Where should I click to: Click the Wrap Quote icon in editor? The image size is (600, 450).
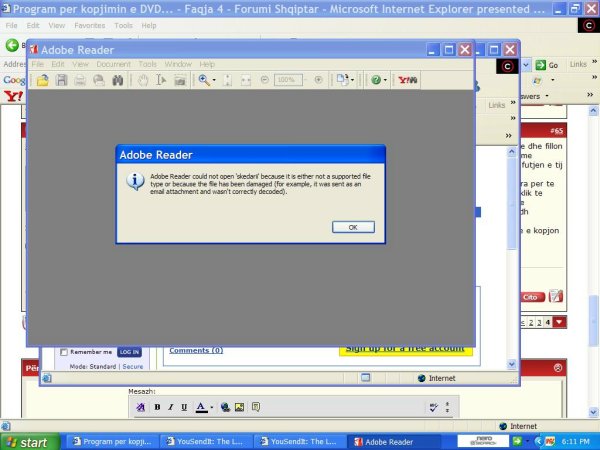(256, 407)
